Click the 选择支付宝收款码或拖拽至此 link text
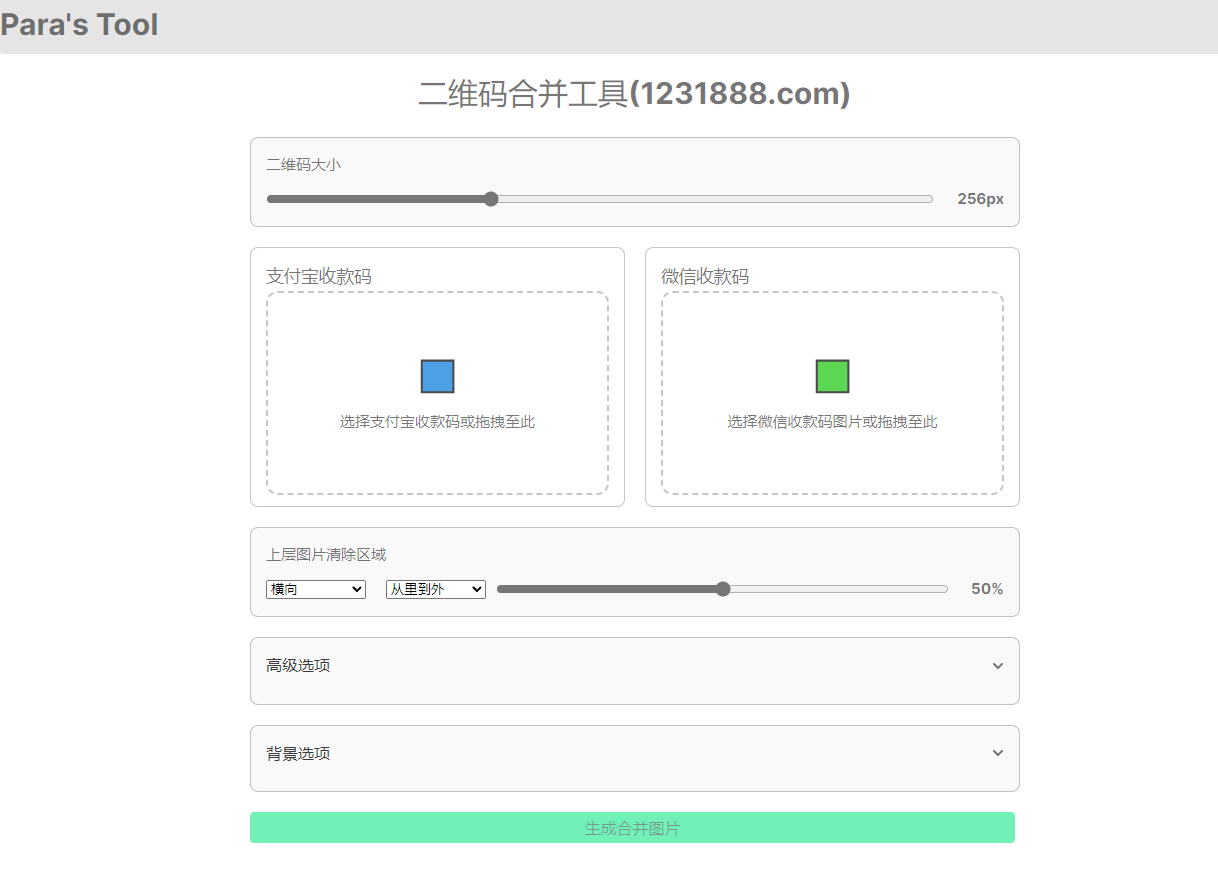 [x=436, y=421]
